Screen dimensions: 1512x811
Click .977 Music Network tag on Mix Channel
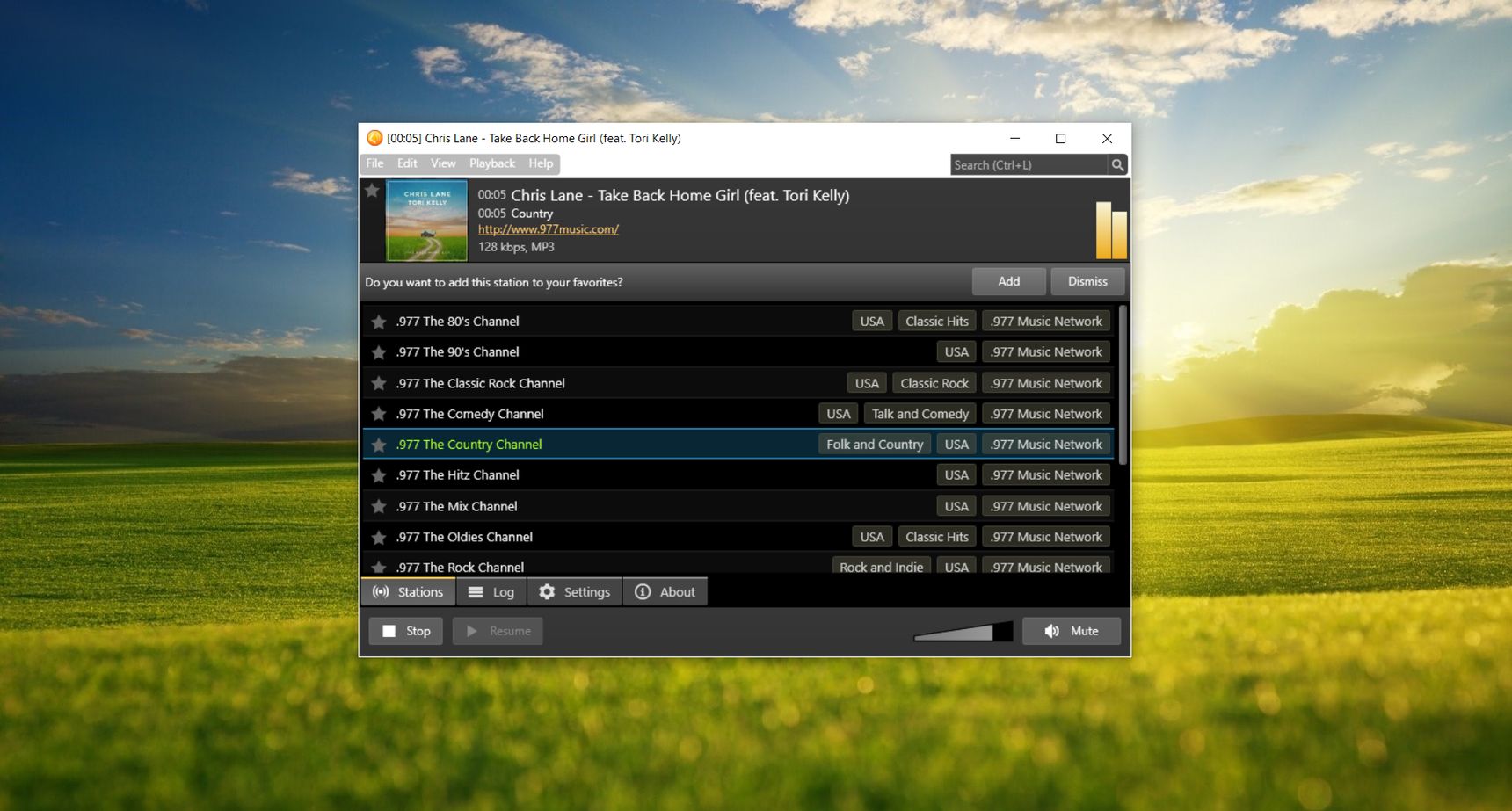click(x=1046, y=506)
